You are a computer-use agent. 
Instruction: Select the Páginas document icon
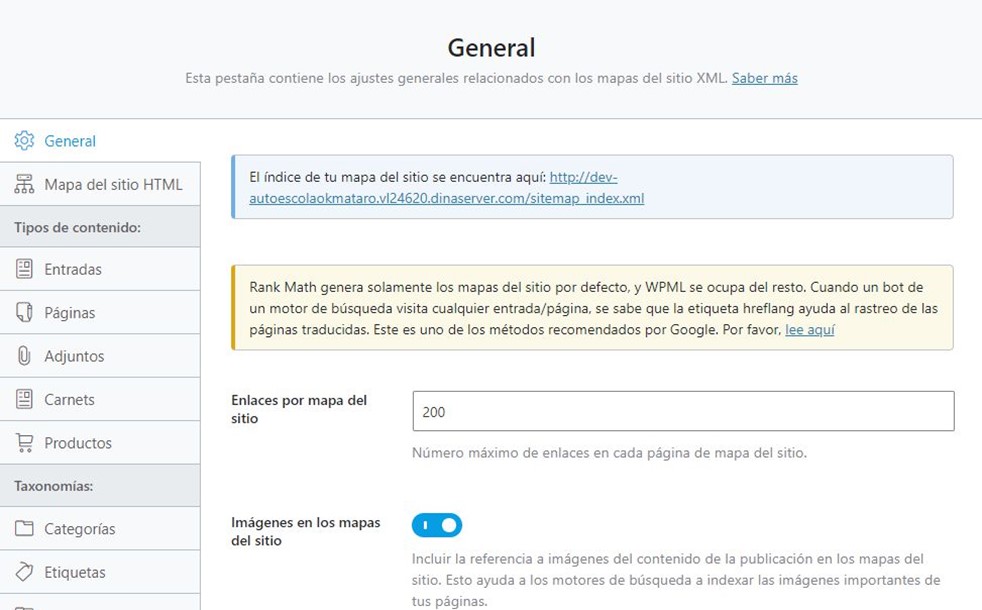pos(24,312)
